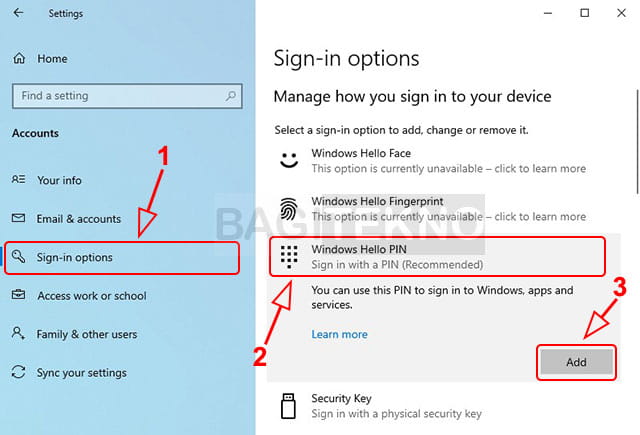Click the 'Settings' window title text
The width and height of the screenshot is (640, 435).
pyautogui.click(x=66, y=13)
